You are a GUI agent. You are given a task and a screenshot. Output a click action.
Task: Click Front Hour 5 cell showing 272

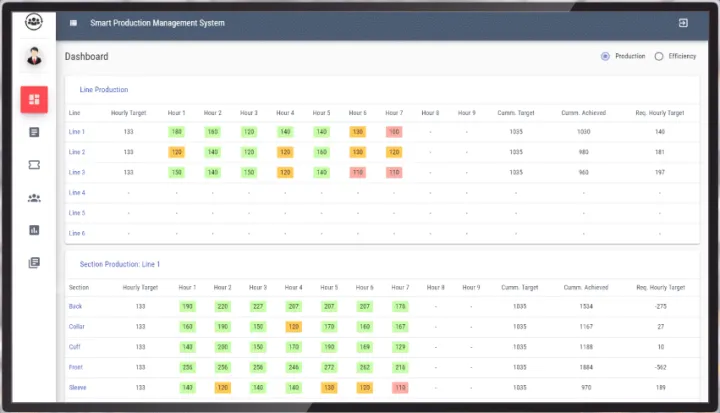pyautogui.click(x=329, y=367)
